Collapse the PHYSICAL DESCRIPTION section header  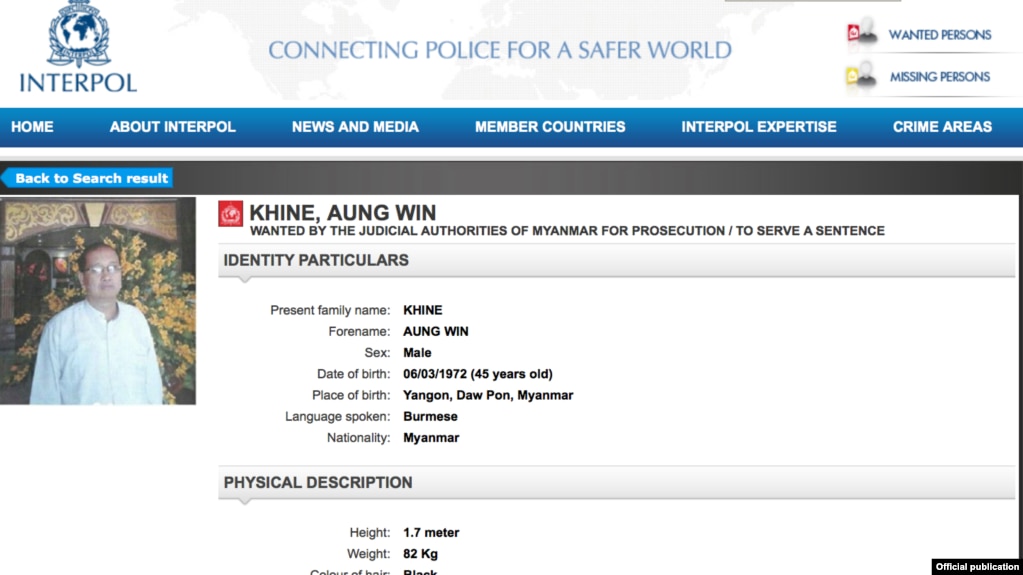tap(617, 482)
